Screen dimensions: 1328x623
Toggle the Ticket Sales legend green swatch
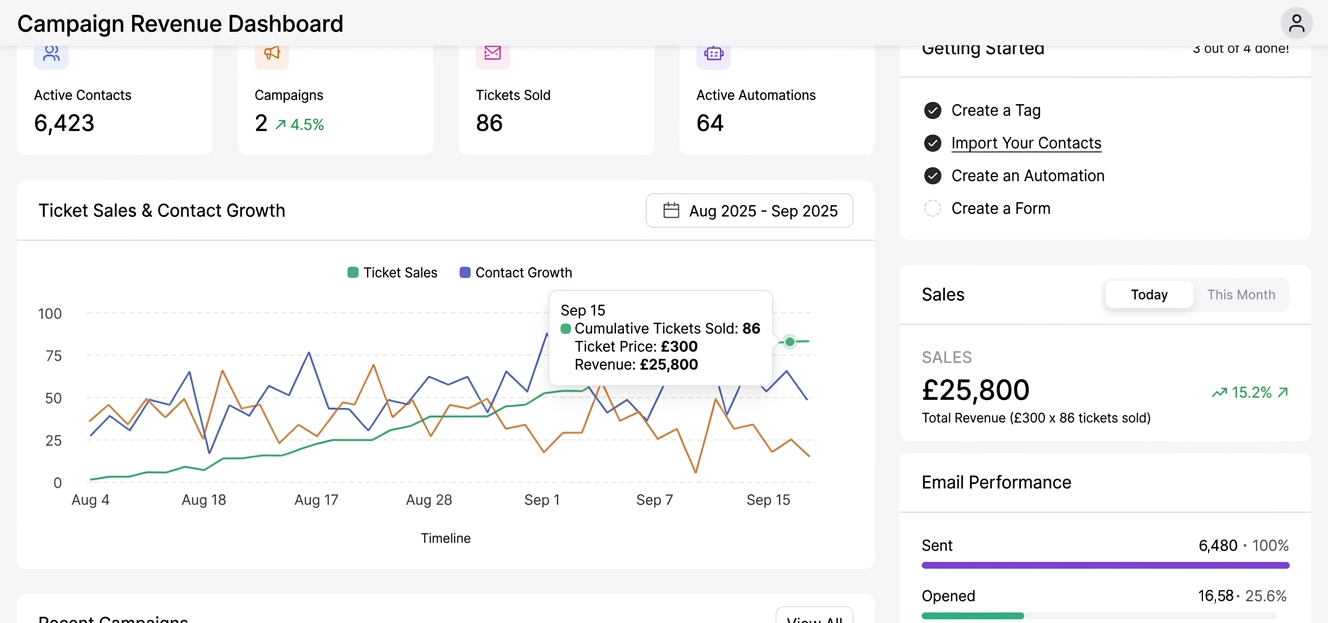[x=353, y=272]
